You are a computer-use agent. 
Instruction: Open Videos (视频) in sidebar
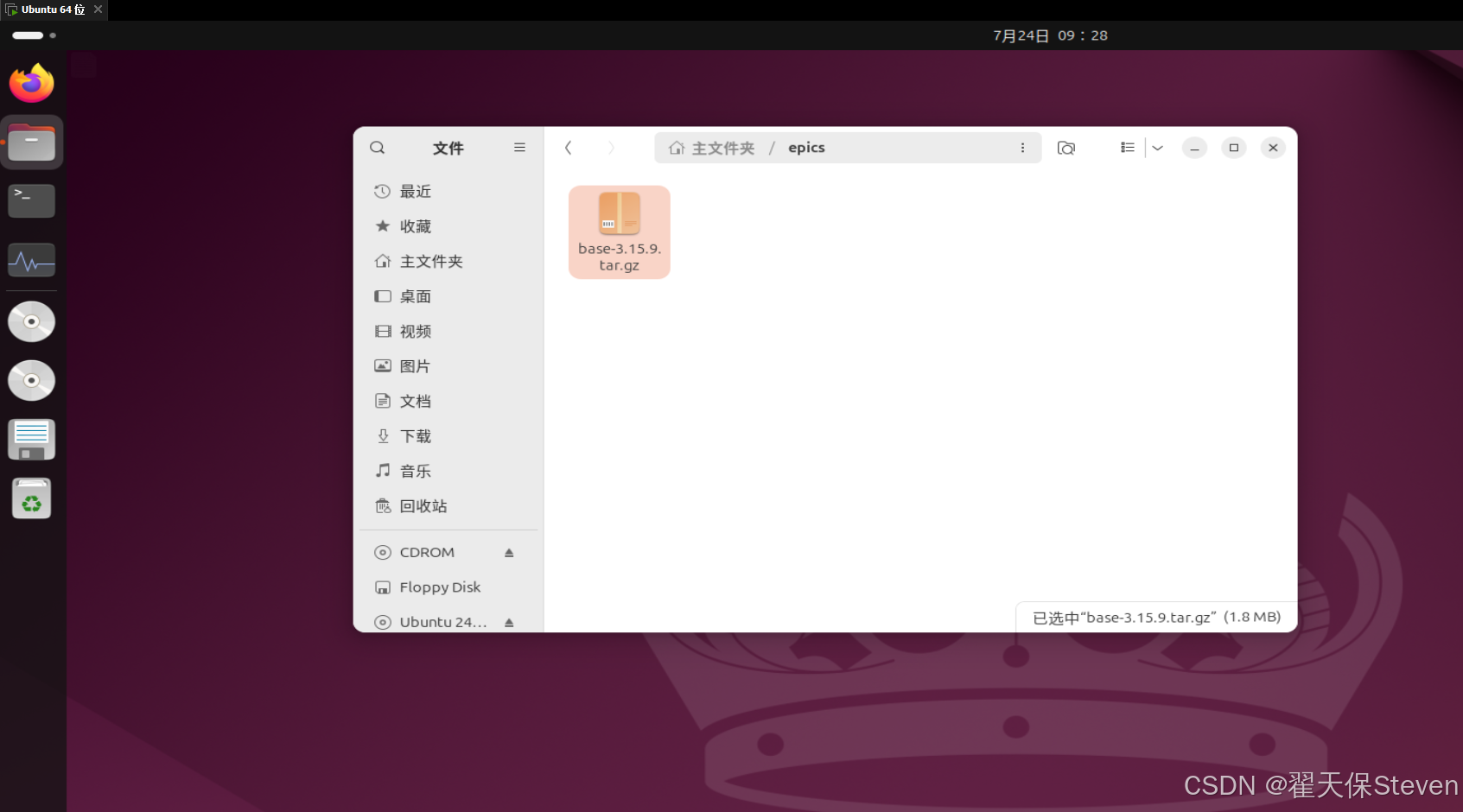(x=448, y=332)
